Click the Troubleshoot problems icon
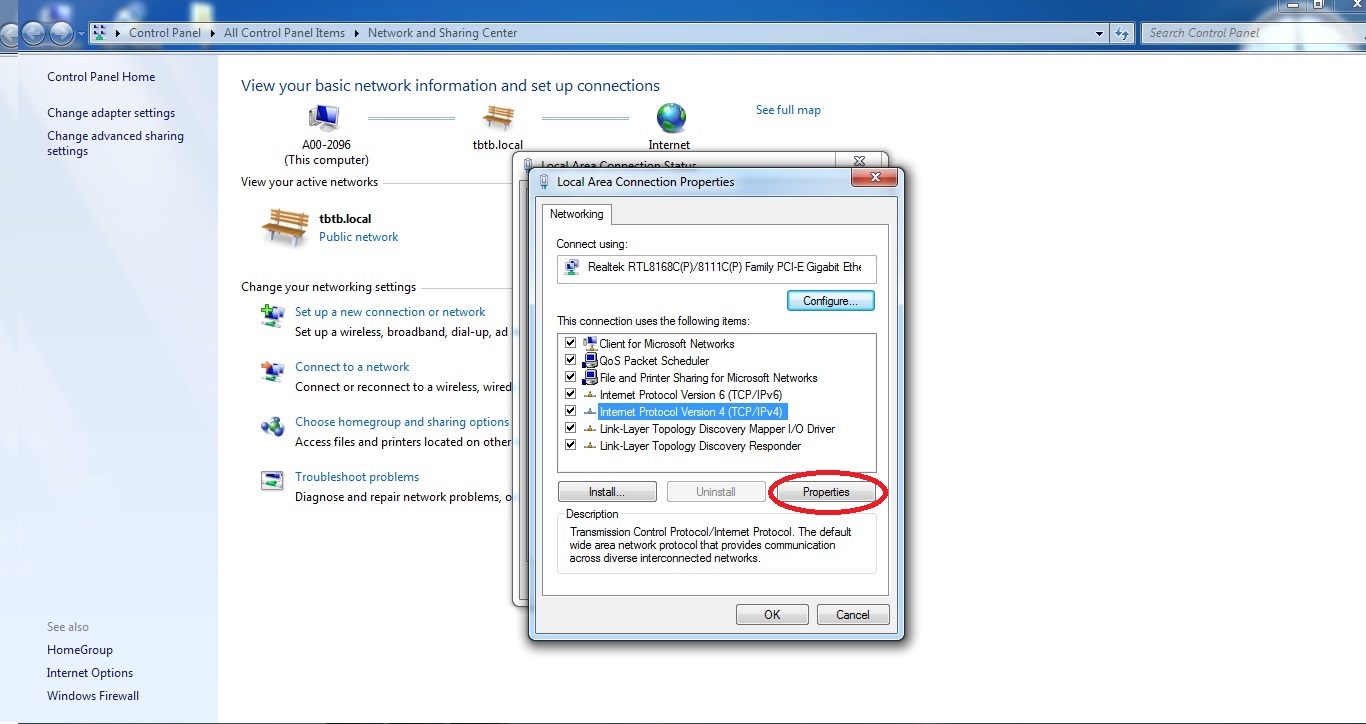 [x=272, y=482]
